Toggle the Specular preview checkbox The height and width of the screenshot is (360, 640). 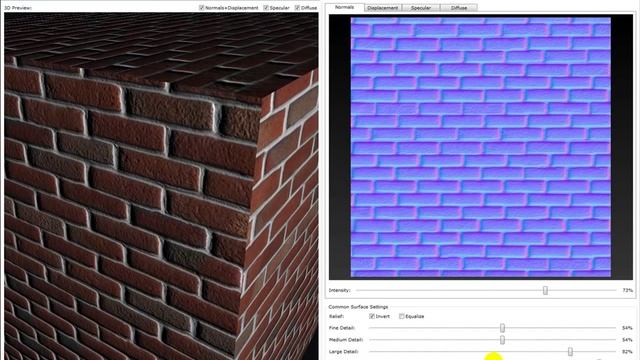[x=266, y=7]
